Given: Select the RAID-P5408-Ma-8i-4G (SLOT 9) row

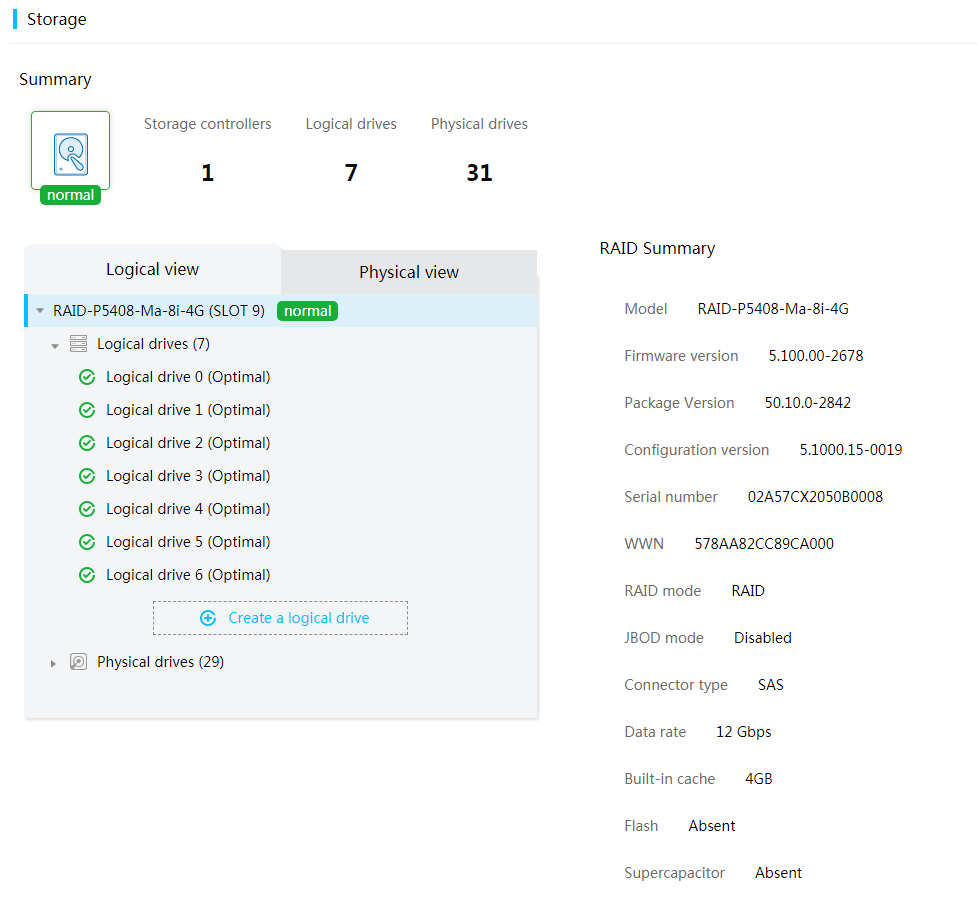Looking at the screenshot, I should pos(159,311).
